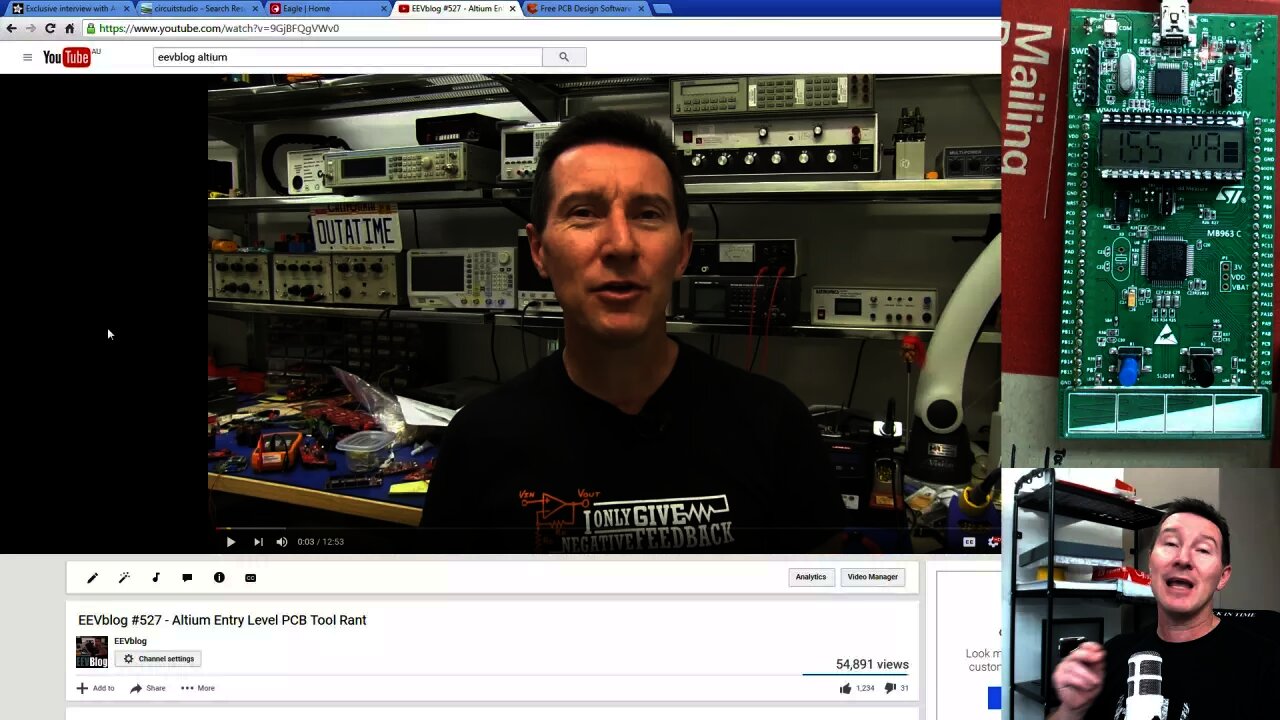This screenshot has height=720, width=1280.
Task: Open the YouTube hamburger guide menu
Action: 27,57
